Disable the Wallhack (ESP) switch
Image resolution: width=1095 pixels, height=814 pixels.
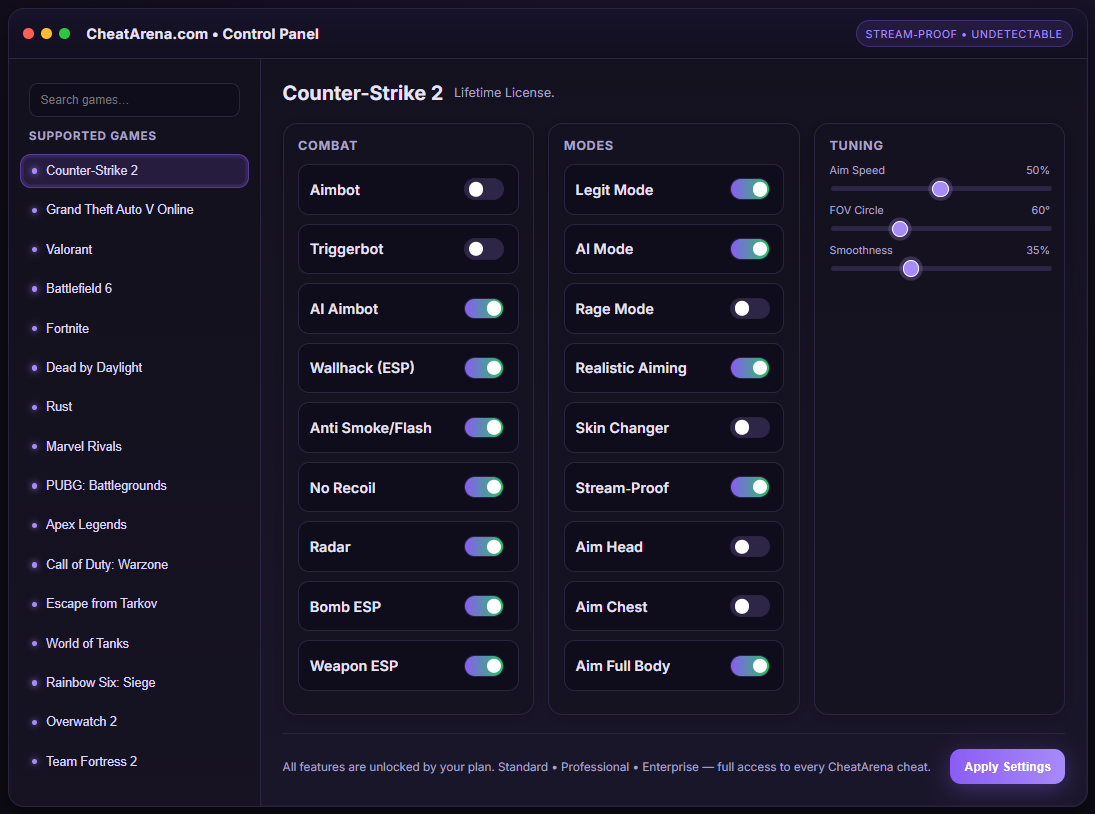pos(484,368)
